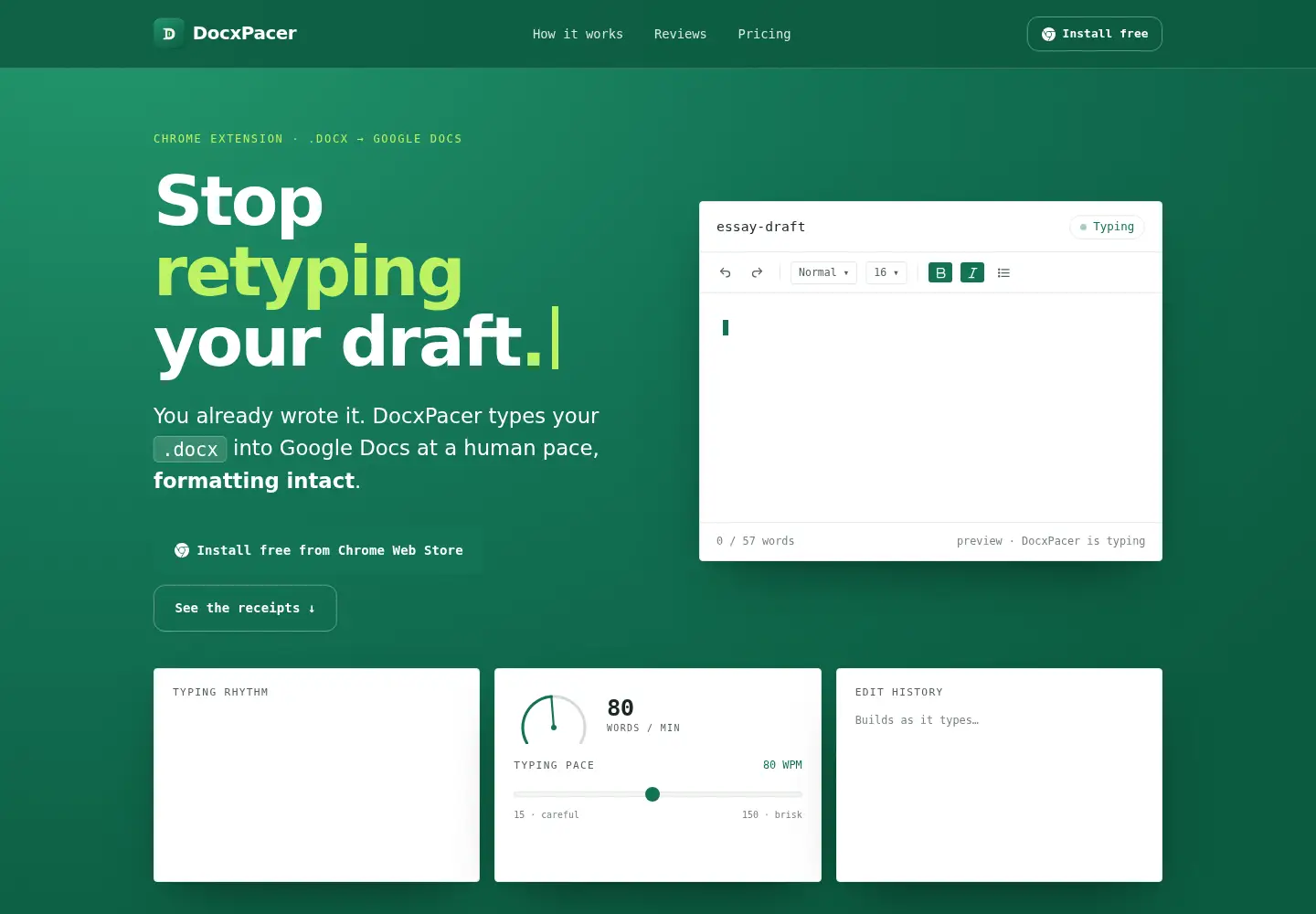Click the '15 · careful' slider label

[547, 814]
